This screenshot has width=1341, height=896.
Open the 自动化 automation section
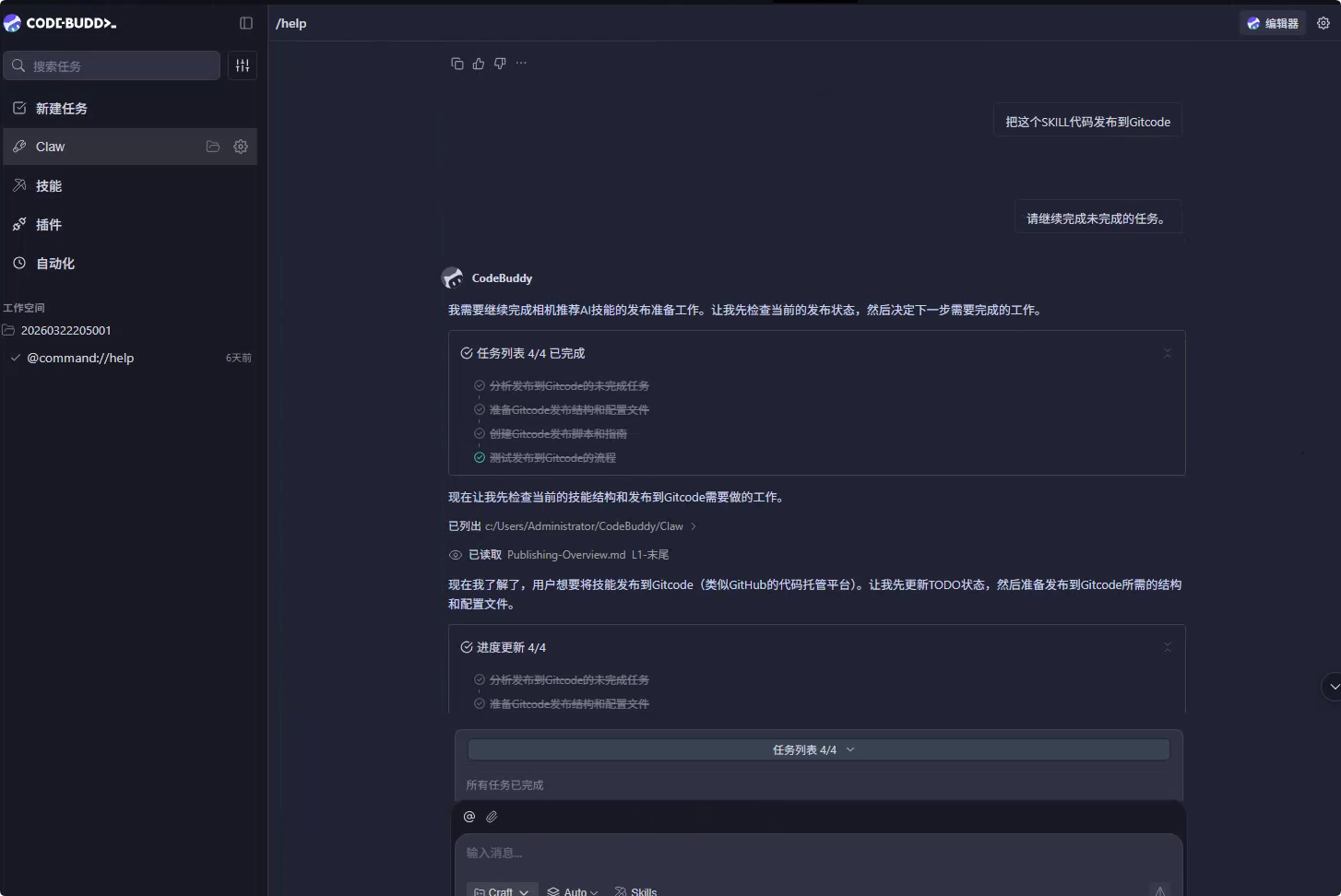[x=129, y=263]
